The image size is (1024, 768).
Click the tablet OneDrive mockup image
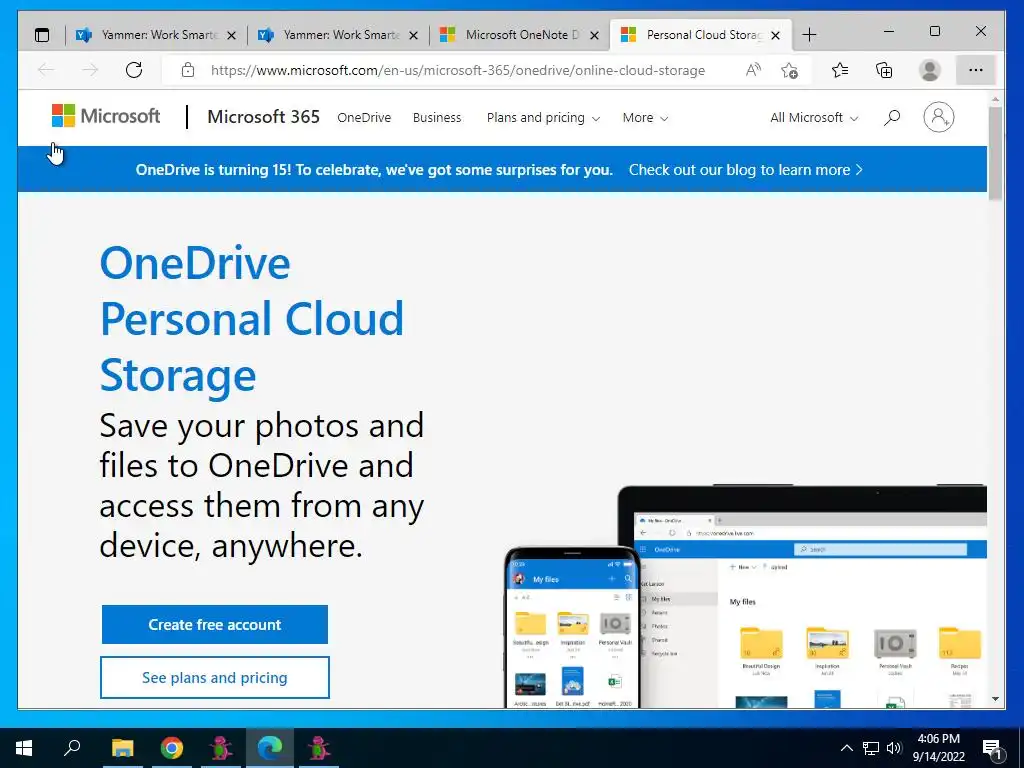813,596
